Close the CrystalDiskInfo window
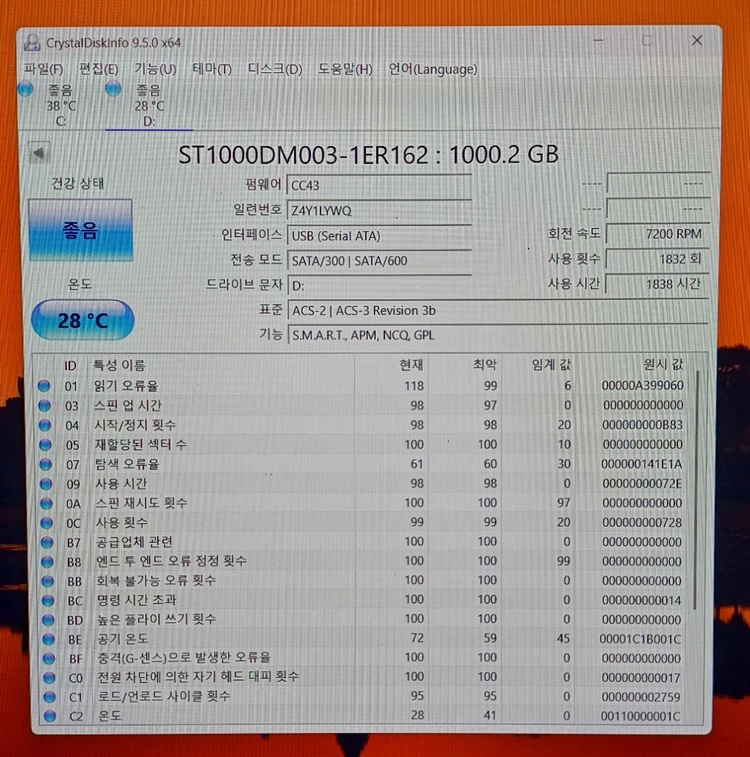The height and width of the screenshot is (757, 750). (696, 41)
